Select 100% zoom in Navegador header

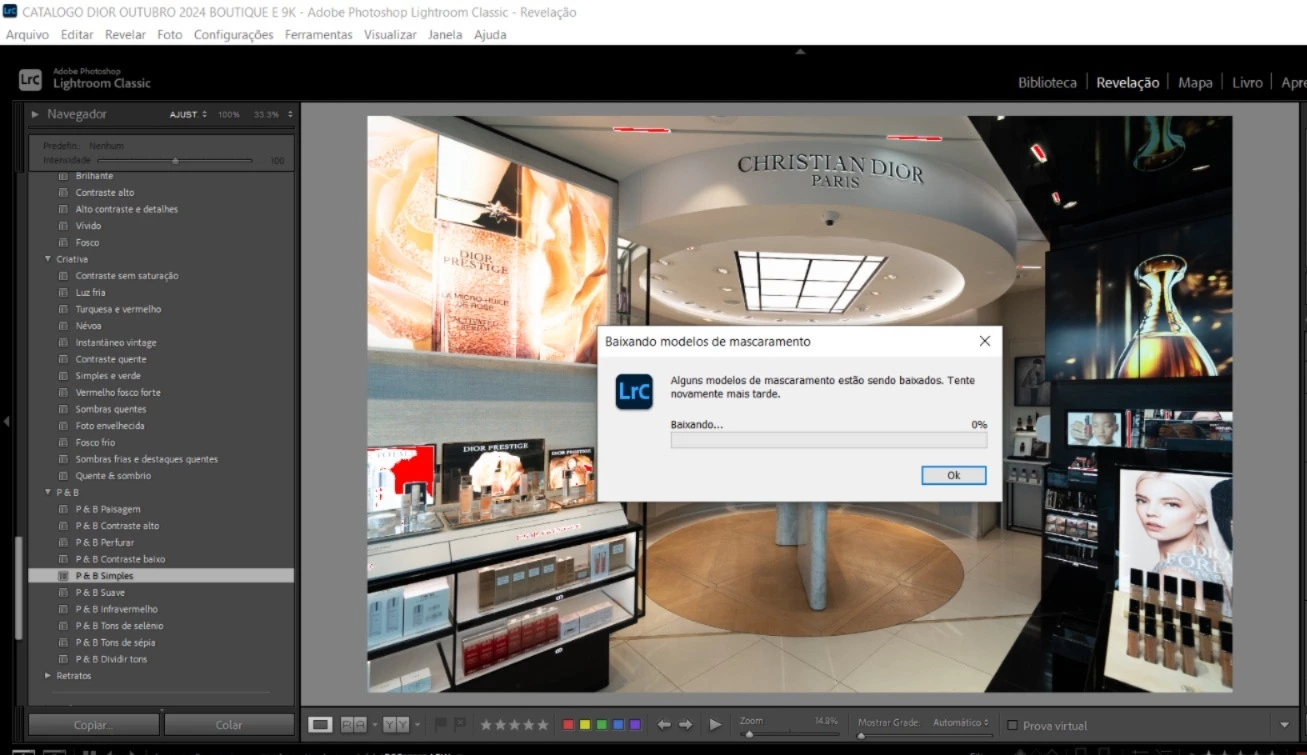tap(229, 114)
